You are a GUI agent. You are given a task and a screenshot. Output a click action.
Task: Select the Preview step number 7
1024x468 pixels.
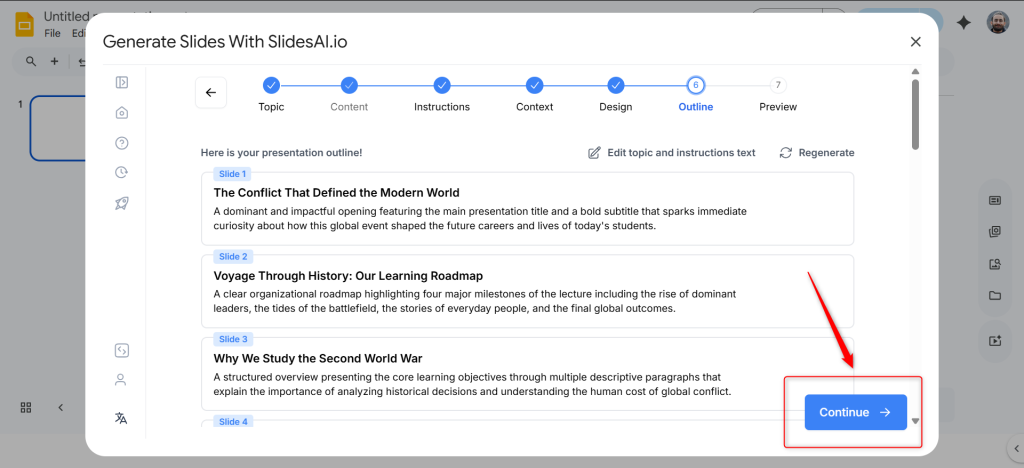point(778,94)
